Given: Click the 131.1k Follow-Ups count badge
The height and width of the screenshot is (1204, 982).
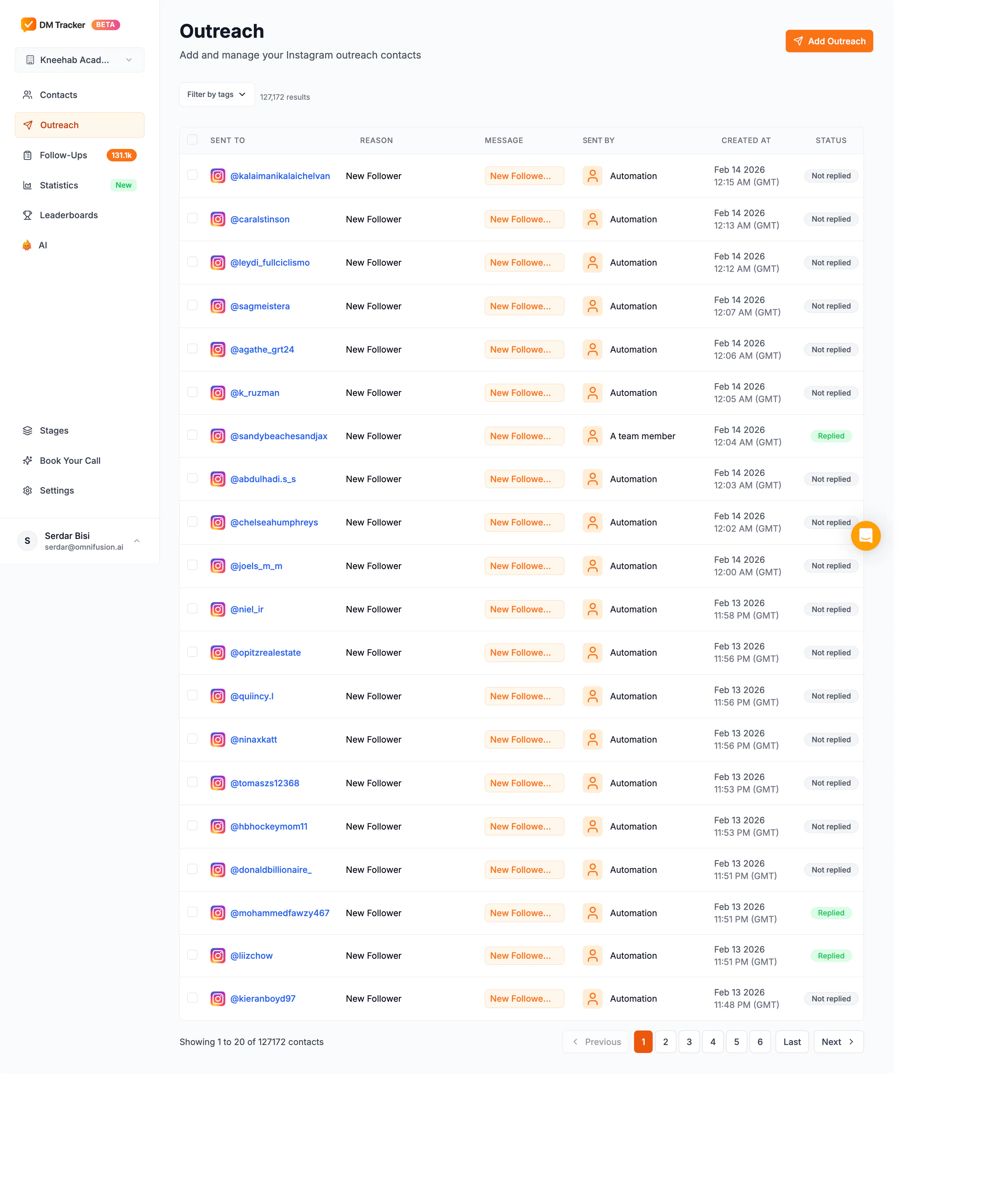Looking at the screenshot, I should tap(122, 155).
